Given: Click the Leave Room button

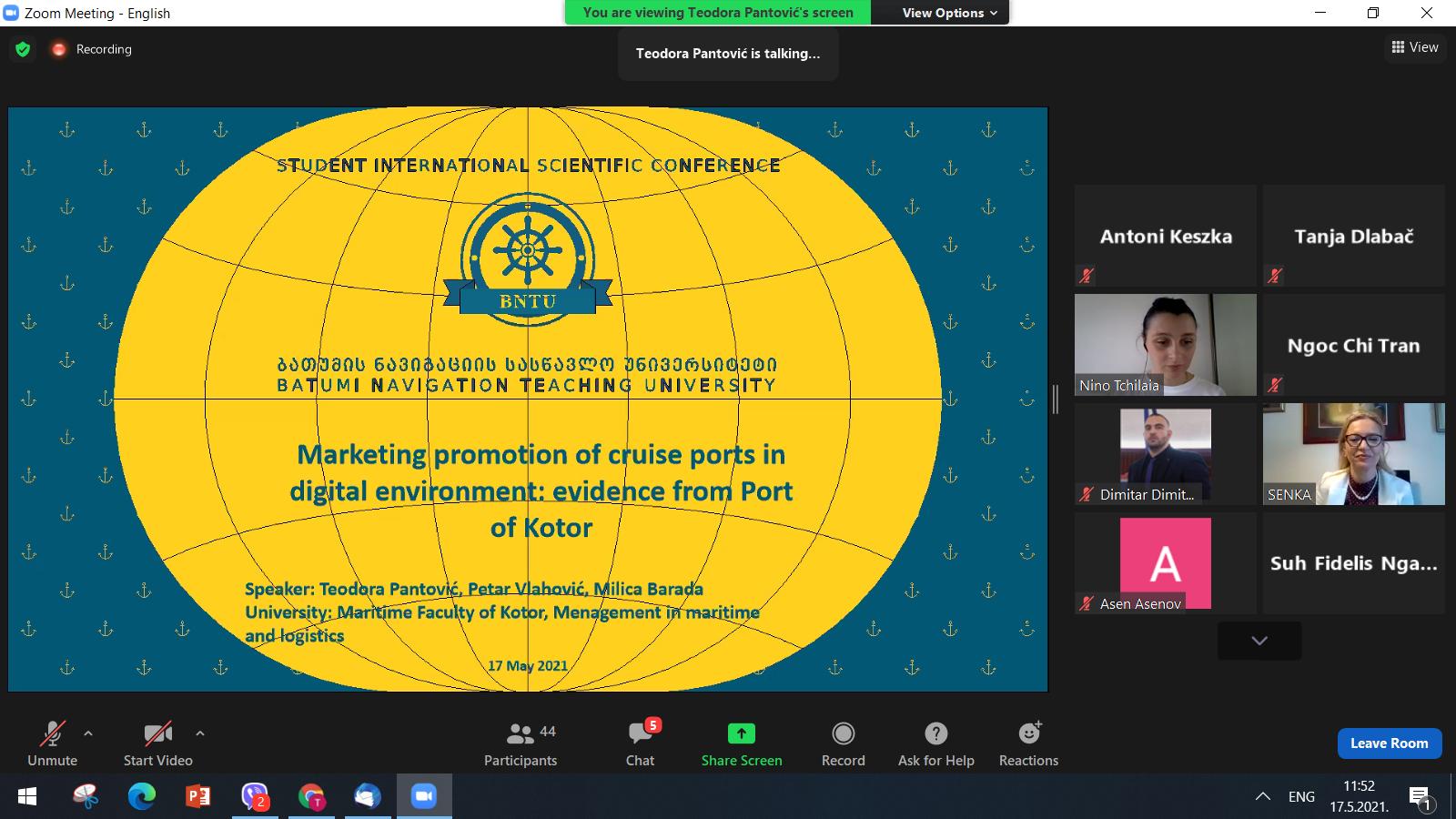Looking at the screenshot, I should [x=1390, y=743].
